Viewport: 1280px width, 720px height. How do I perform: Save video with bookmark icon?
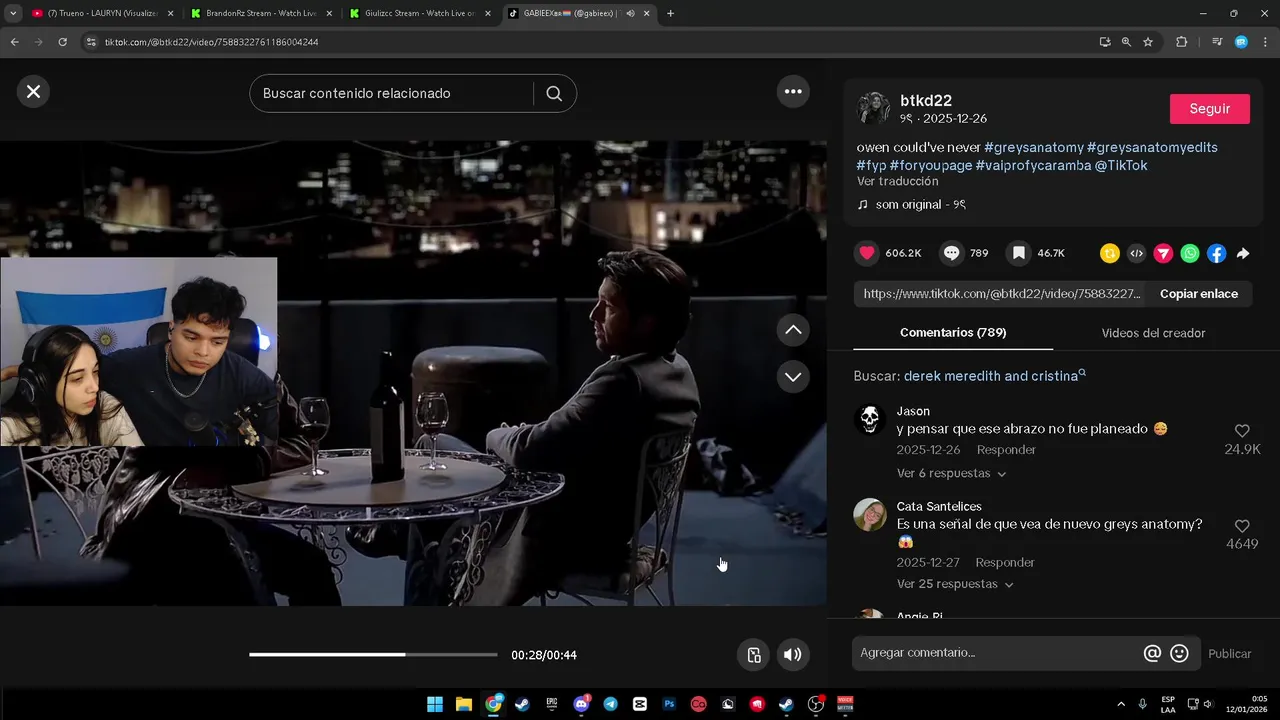coord(1019,253)
